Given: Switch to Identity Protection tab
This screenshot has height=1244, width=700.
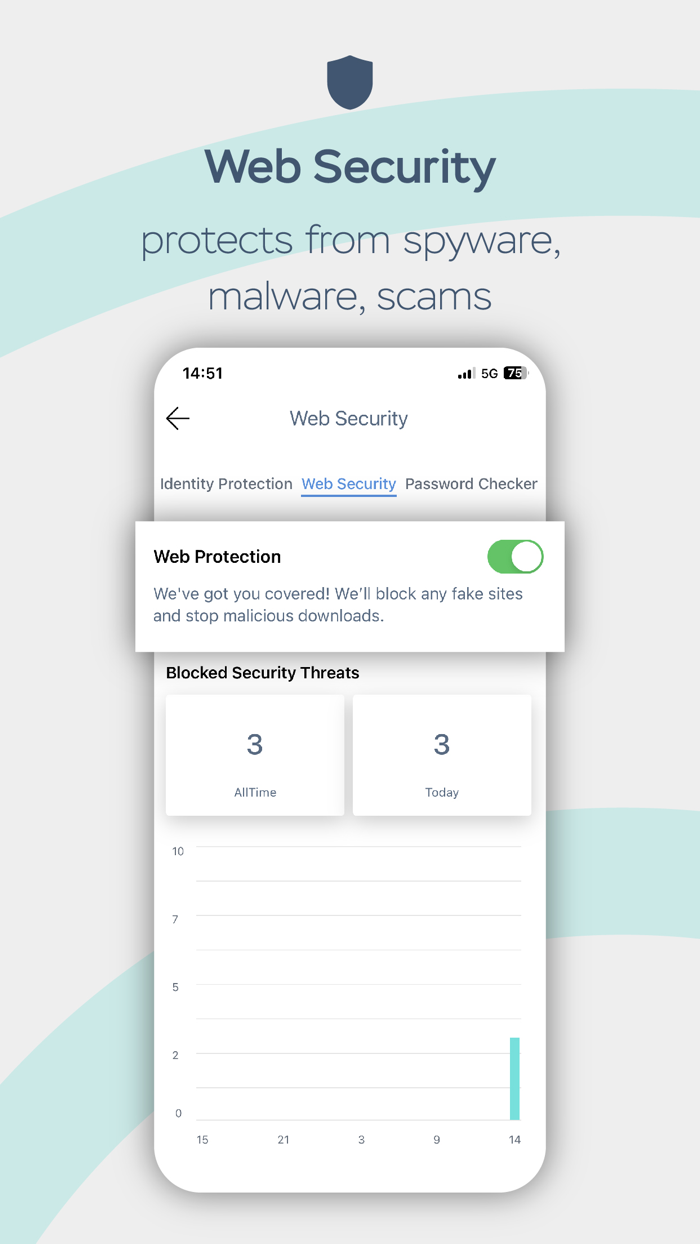Looking at the screenshot, I should pyautogui.click(x=226, y=484).
